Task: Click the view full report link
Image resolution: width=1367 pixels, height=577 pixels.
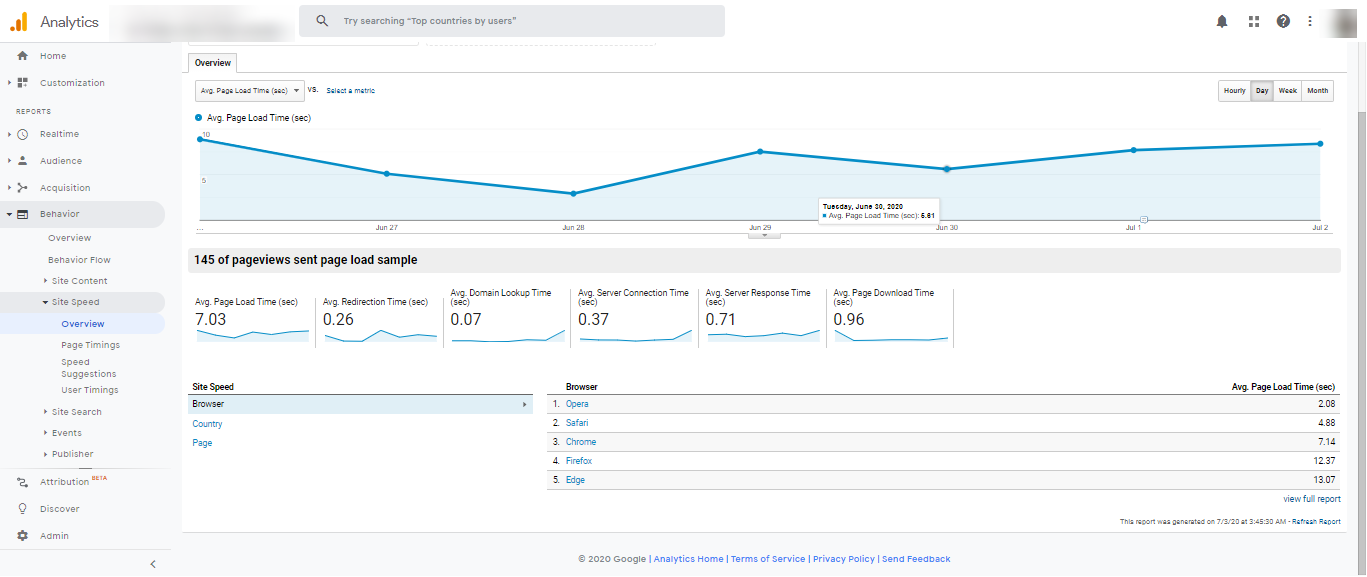Action: 1313,498
